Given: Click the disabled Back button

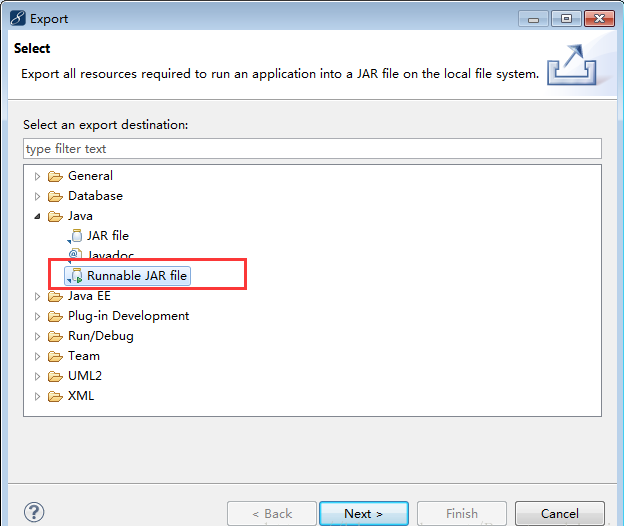Looking at the screenshot, I should (272, 514).
